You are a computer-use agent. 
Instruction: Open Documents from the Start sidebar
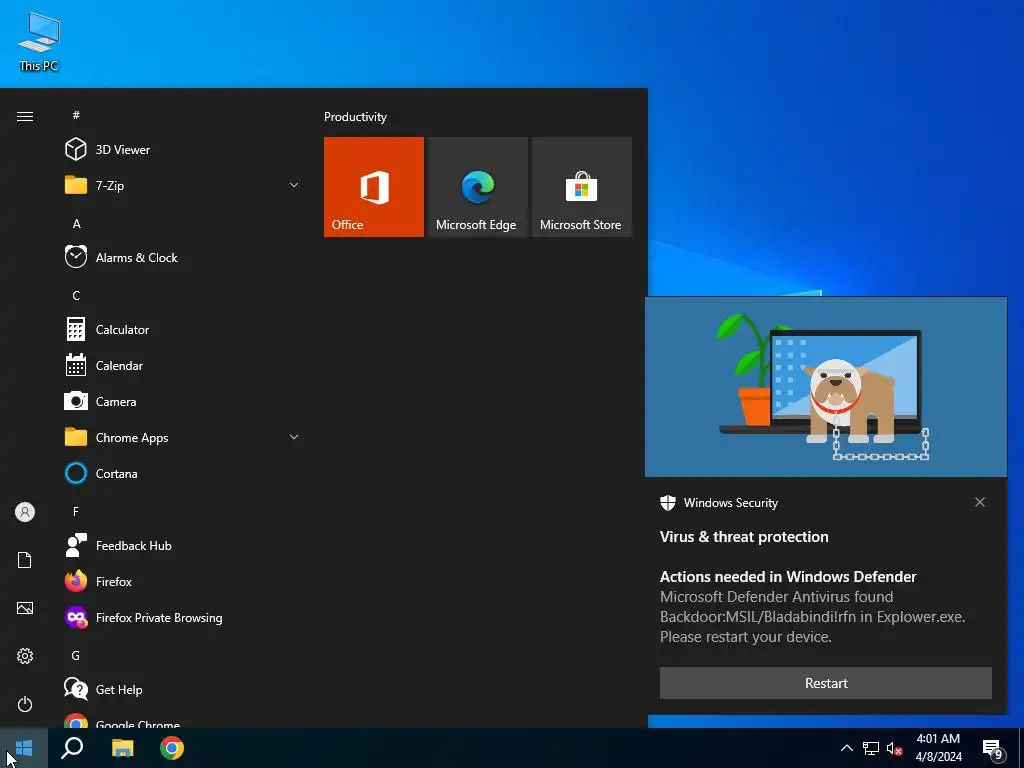coord(25,560)
